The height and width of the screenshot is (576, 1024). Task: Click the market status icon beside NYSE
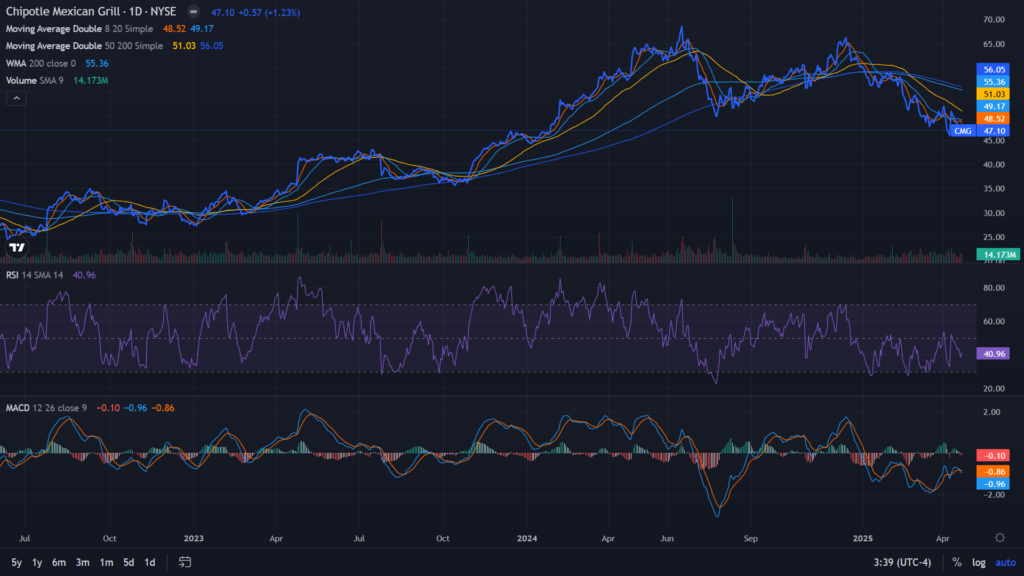coord(195,12)
